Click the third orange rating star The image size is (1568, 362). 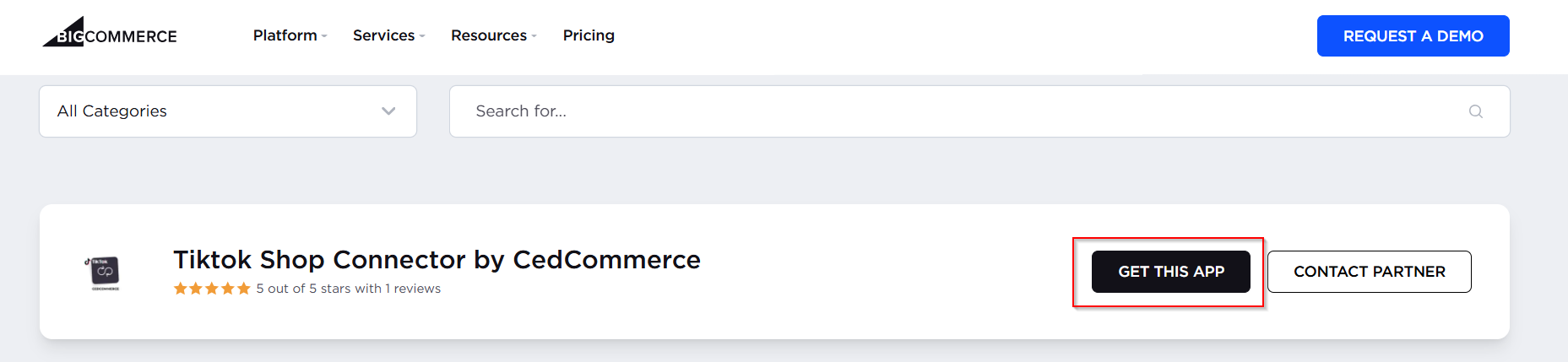[x=212, y=289]
